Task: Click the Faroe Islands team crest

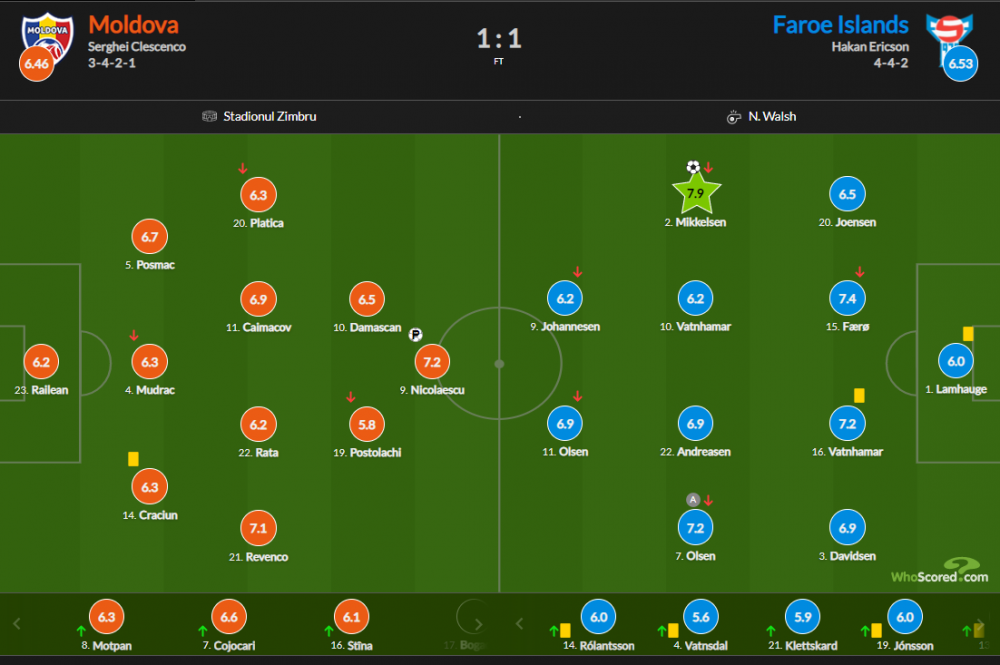Action: [x=950, y=38]
